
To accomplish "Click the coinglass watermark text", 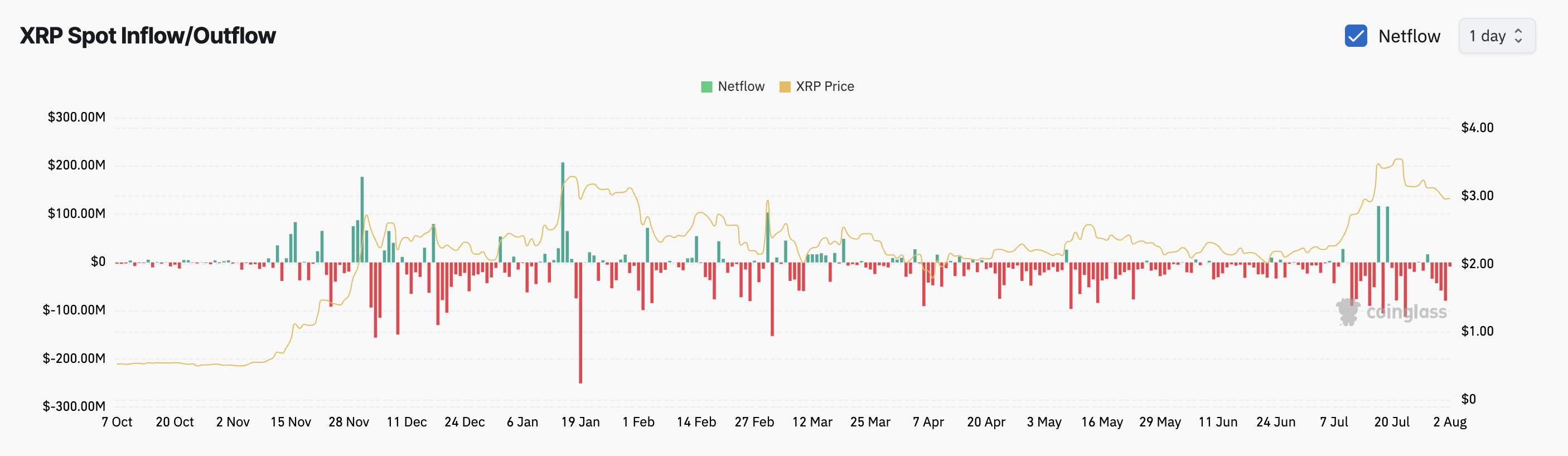I will [x=1406, y=312].
